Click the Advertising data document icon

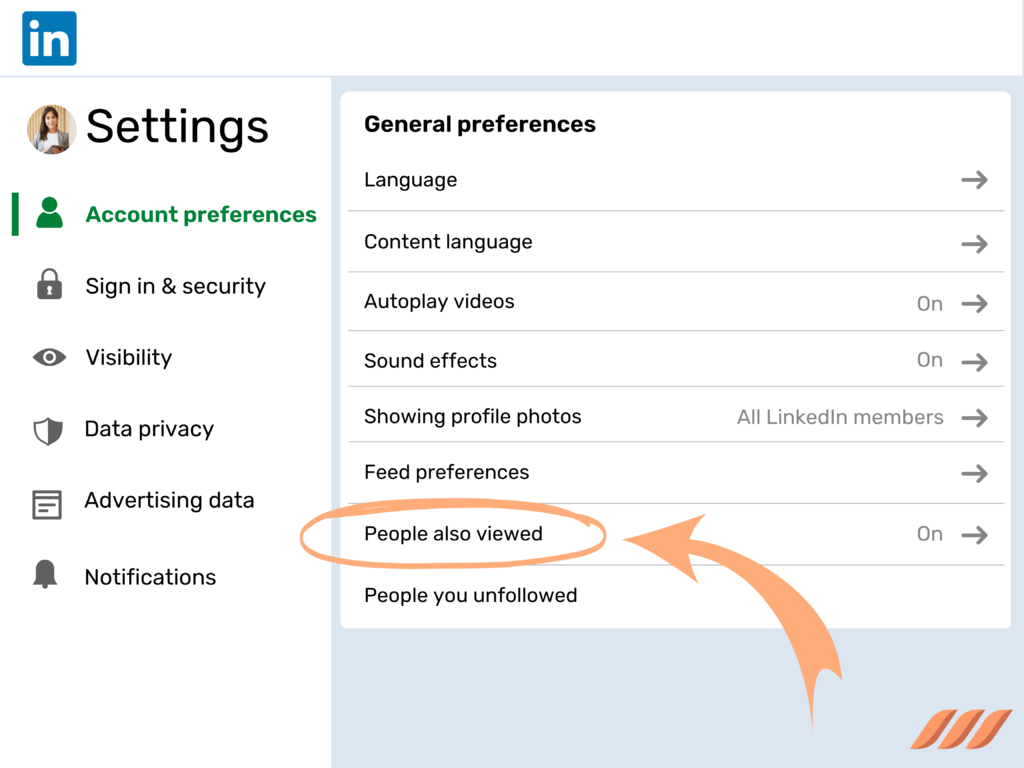click(x=49, y=500)
